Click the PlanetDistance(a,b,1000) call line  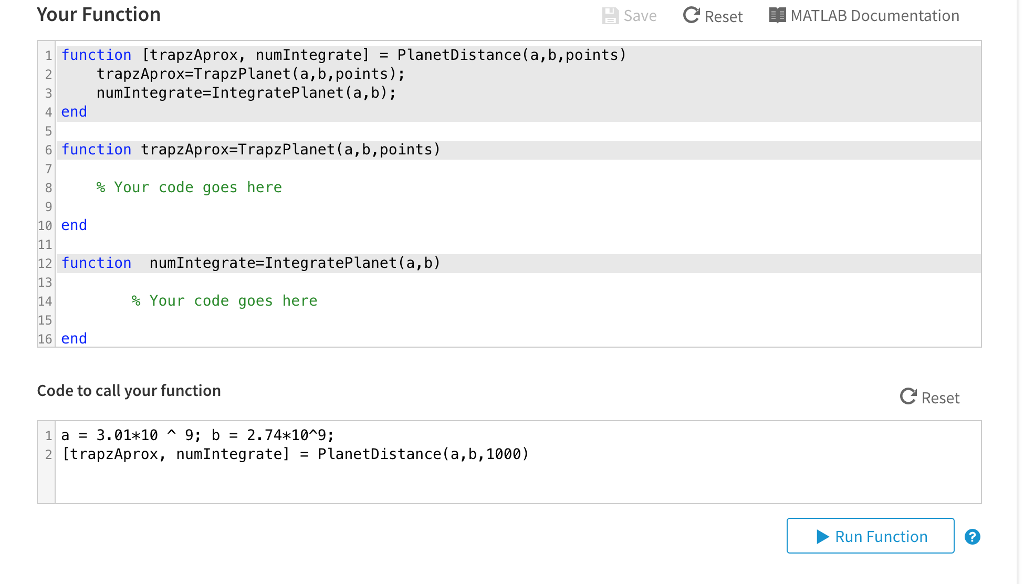[295, 454]
